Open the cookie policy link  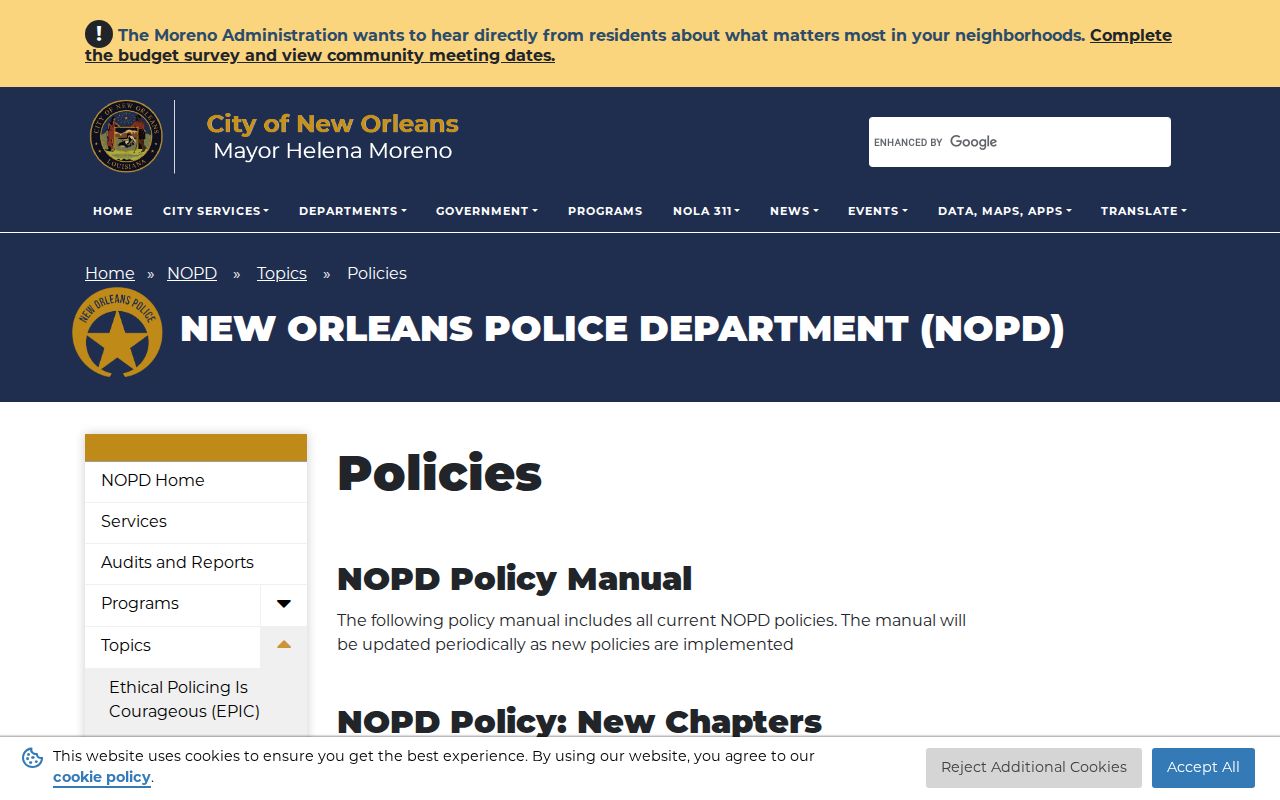102,778
